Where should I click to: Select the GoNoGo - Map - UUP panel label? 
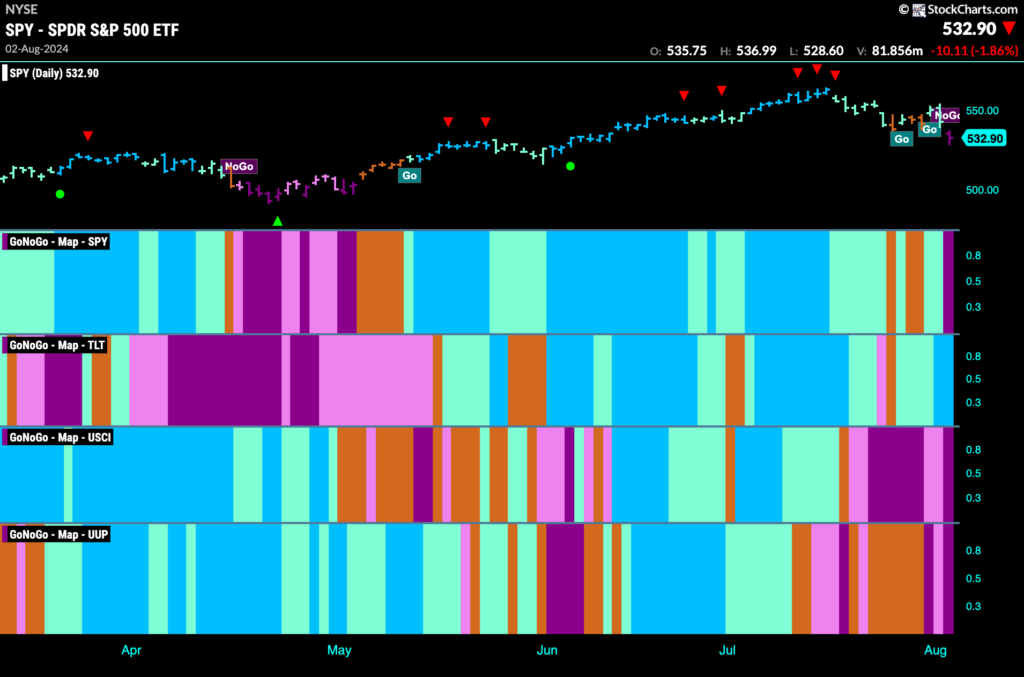pos(57,534)
